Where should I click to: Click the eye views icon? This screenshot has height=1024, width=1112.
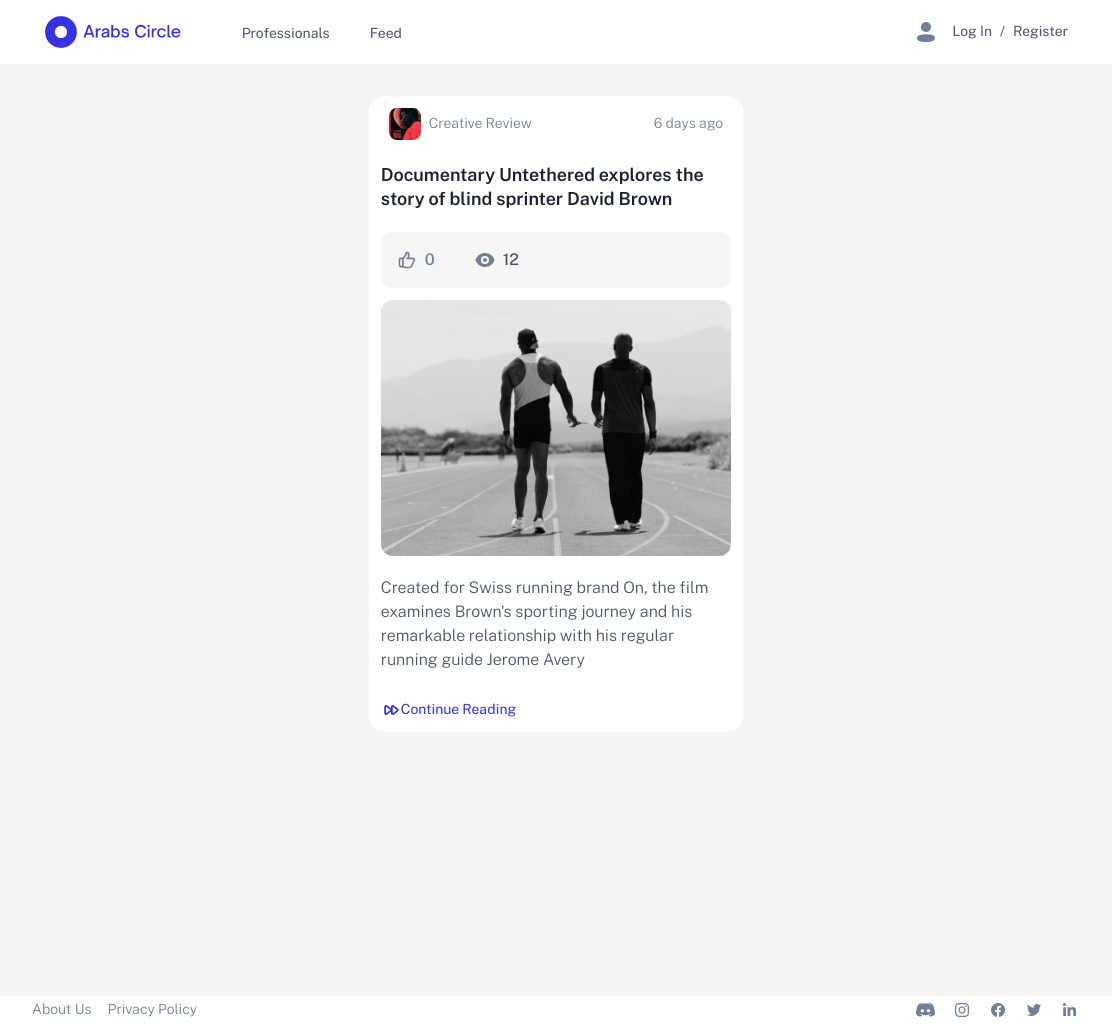pos(484,260)
